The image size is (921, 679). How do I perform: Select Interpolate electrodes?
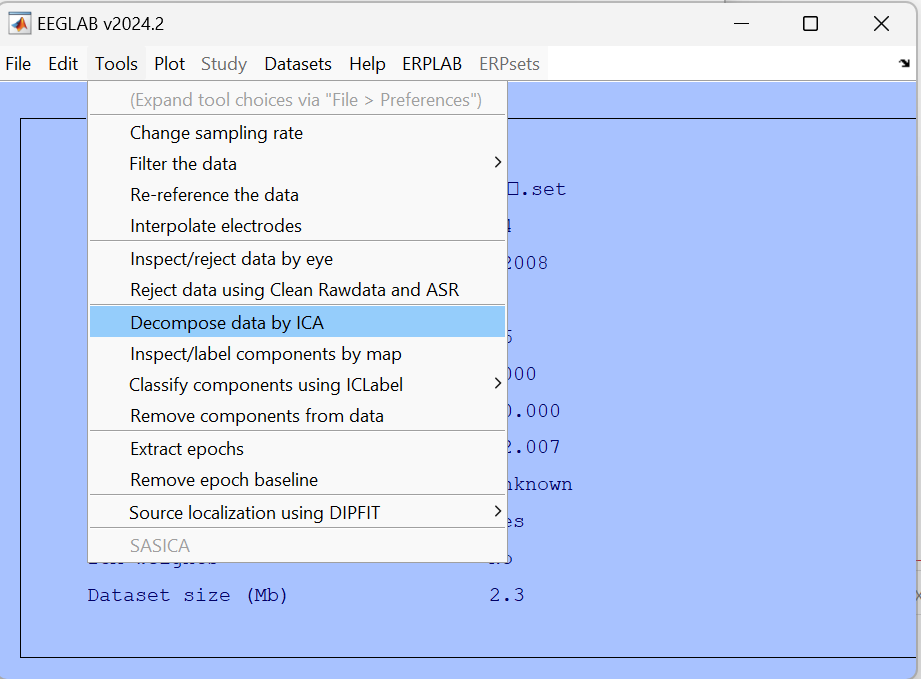(x=297, y=226)
